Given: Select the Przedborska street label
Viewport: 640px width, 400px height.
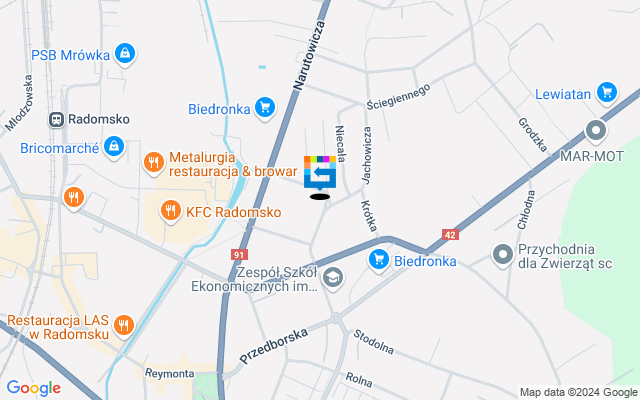Looking at the screenshot, I should click(273, 346).
